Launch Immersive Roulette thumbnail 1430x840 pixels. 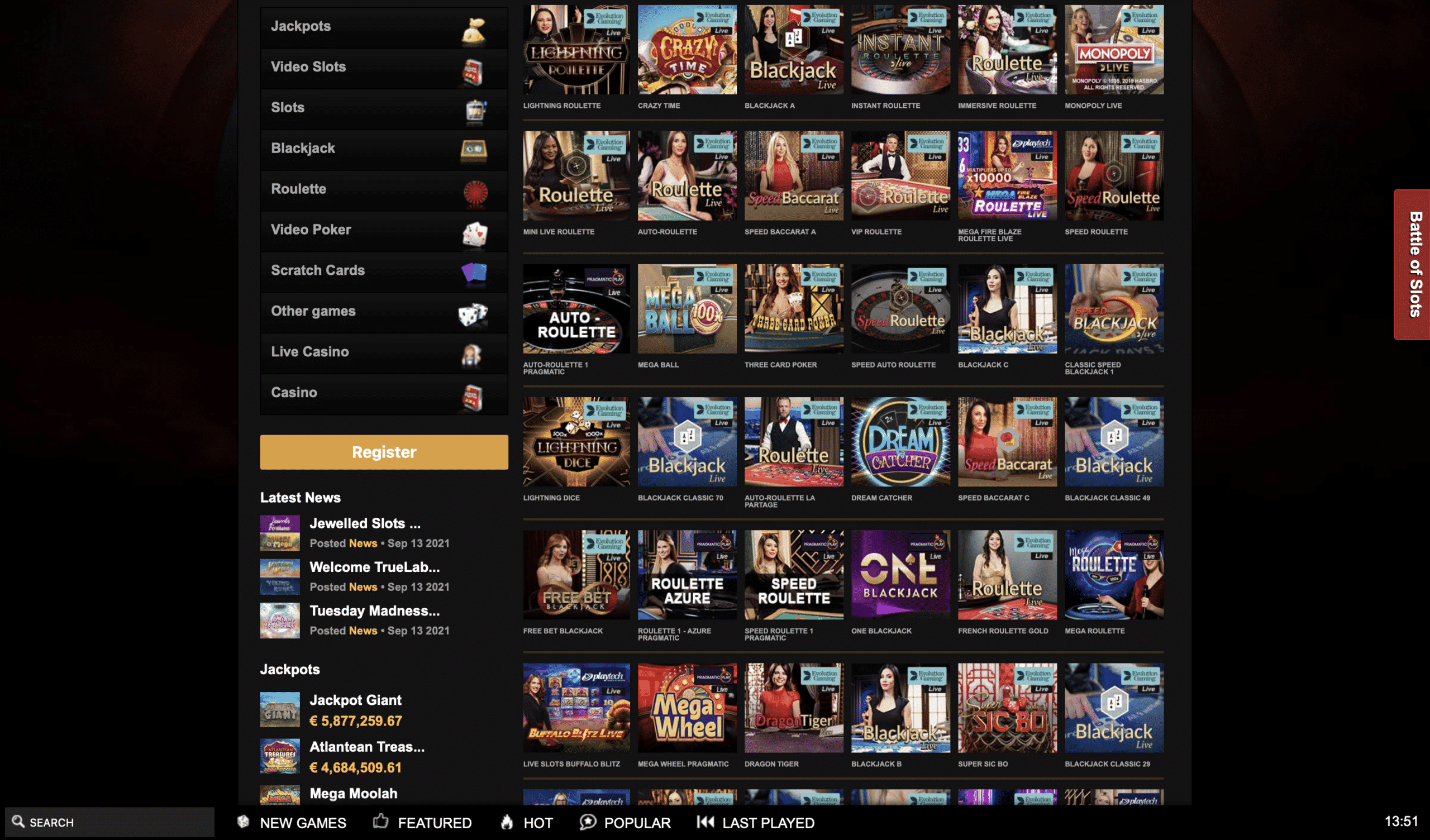[x=1007, y=50]
